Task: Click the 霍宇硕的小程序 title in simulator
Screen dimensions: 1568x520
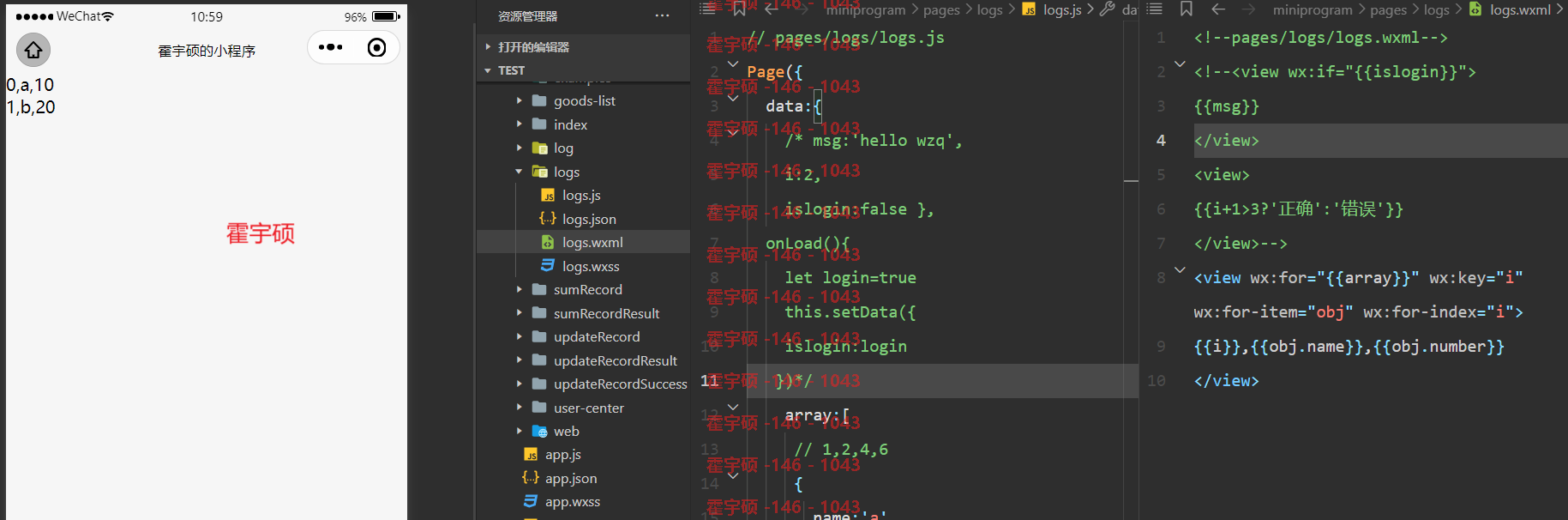Action: [x=207, y=51]
